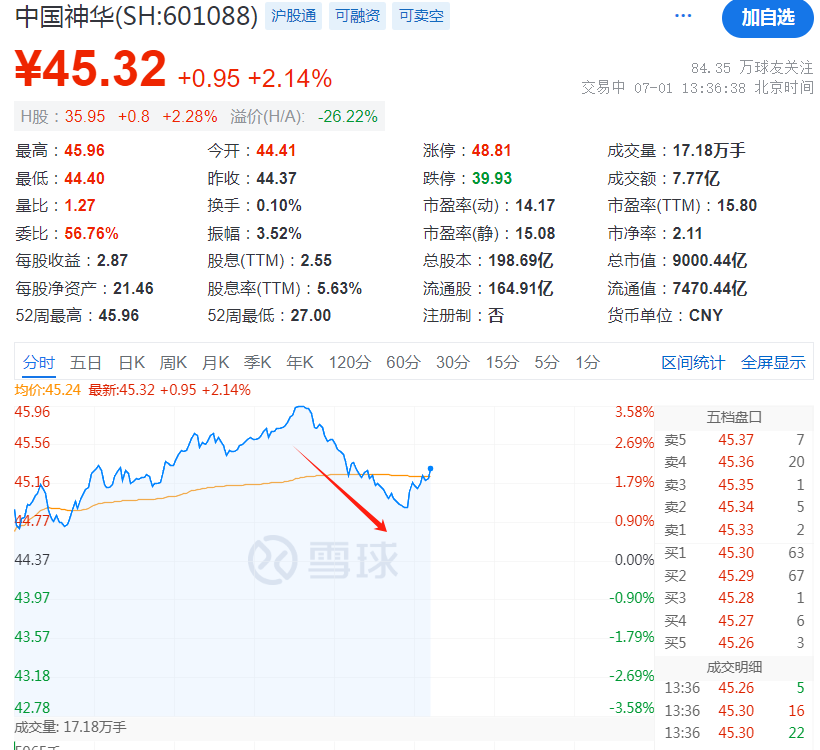Open the 周K chart tab

pos(174,362)
